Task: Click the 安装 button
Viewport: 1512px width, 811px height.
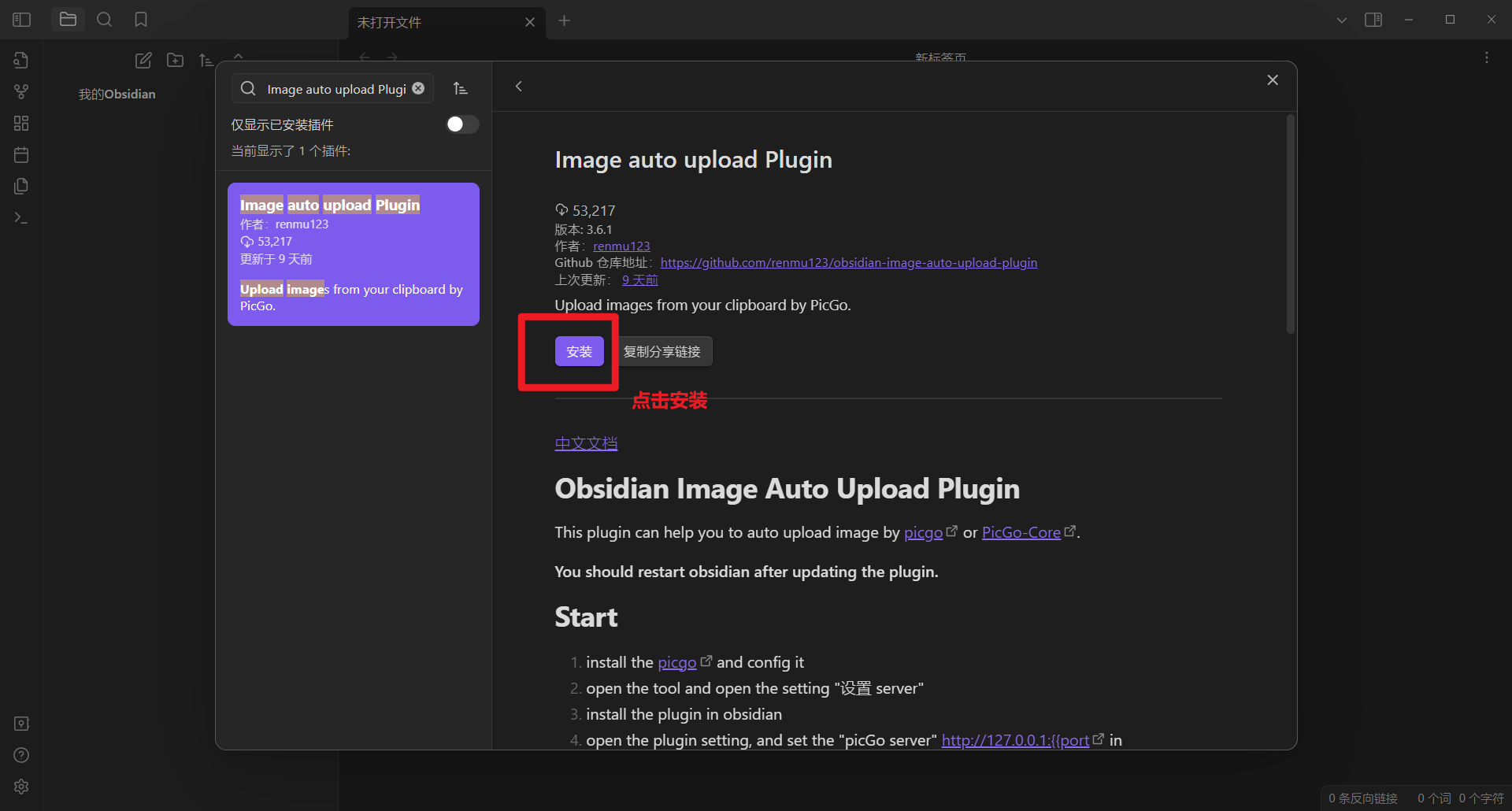Action: pos(579,351)
